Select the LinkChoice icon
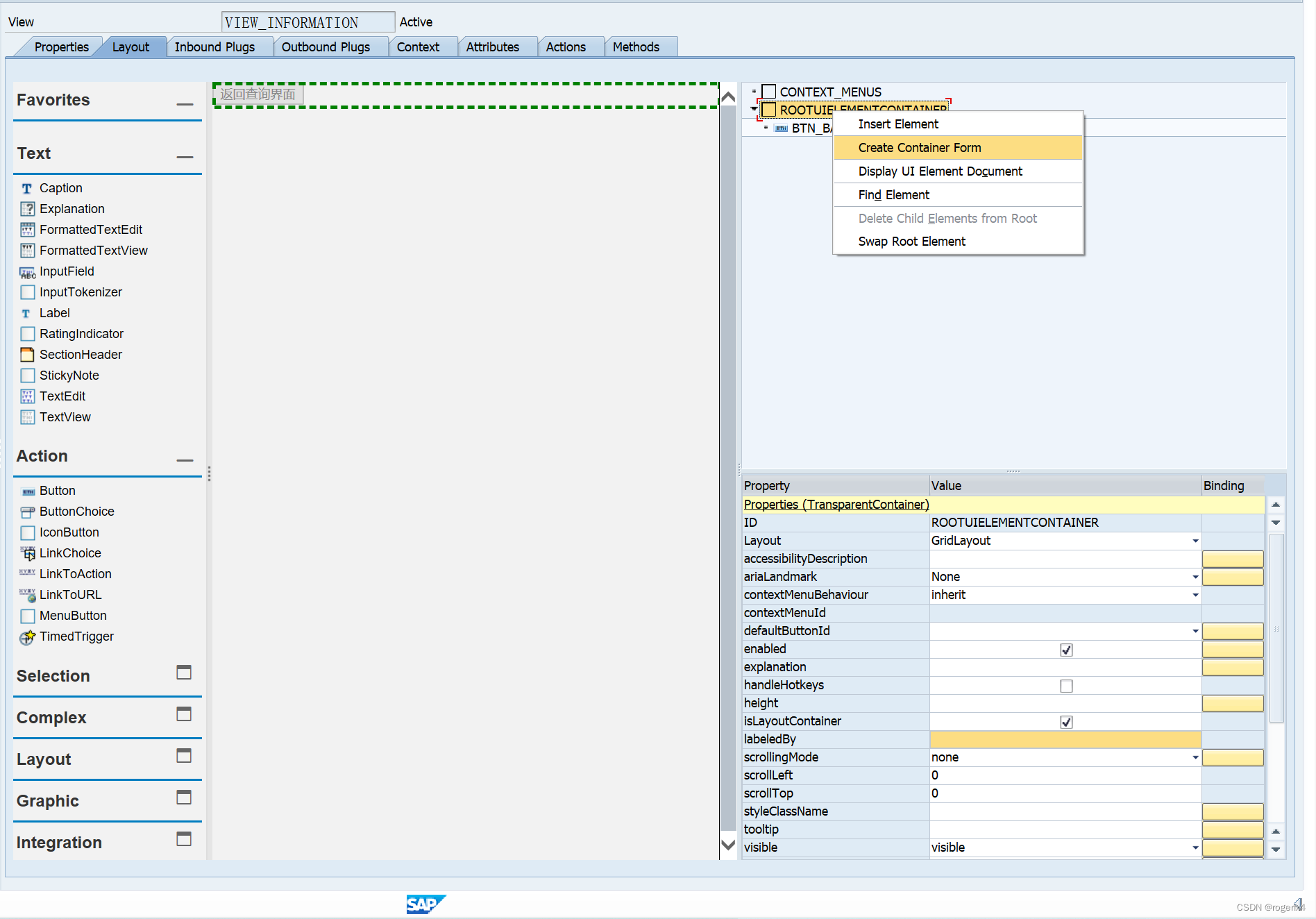Image resolution: width=1316 pixels, height=919 pixels. (x=27, y=553)
